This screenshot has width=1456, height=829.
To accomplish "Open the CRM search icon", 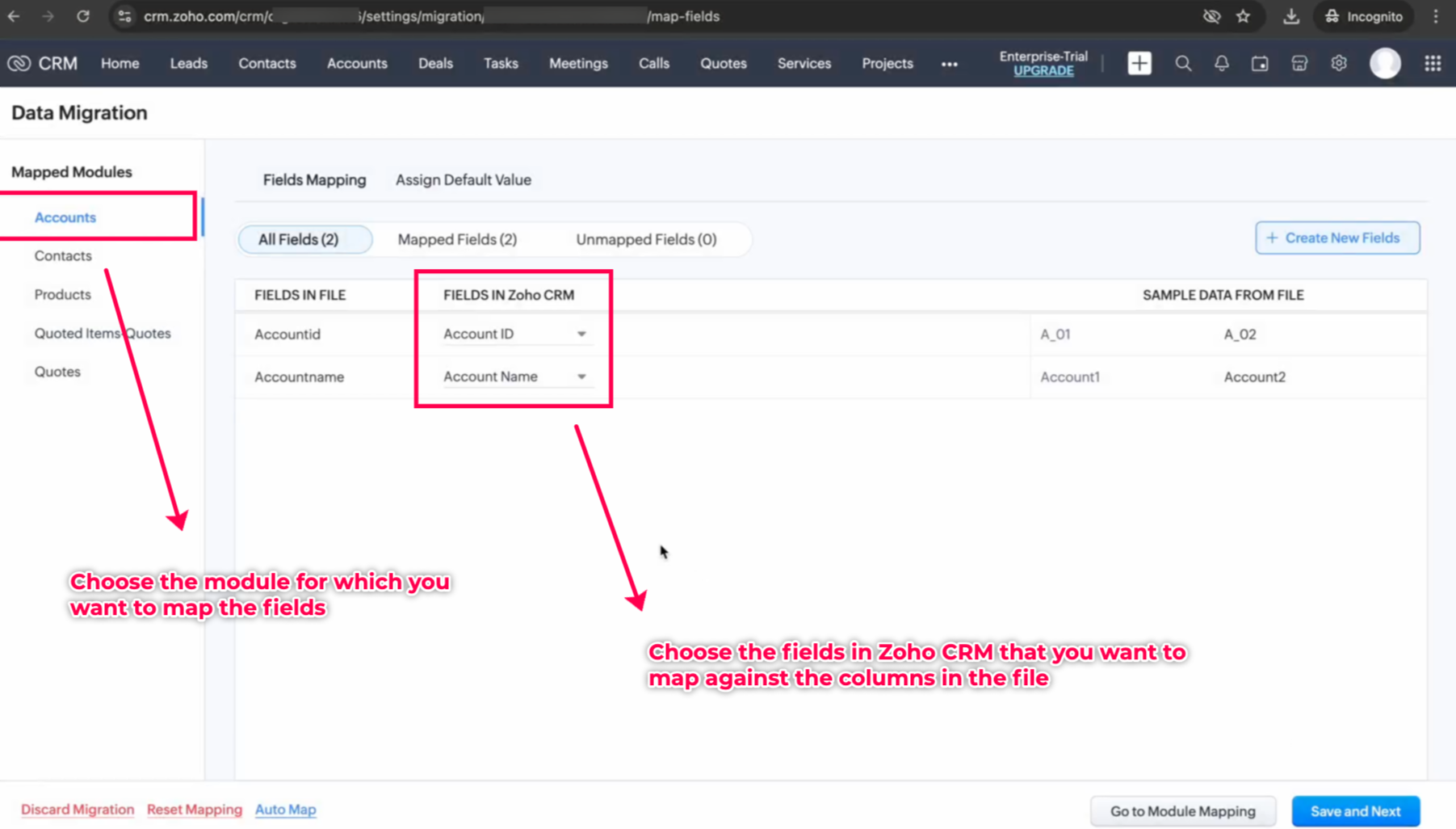I will 1183,63.
